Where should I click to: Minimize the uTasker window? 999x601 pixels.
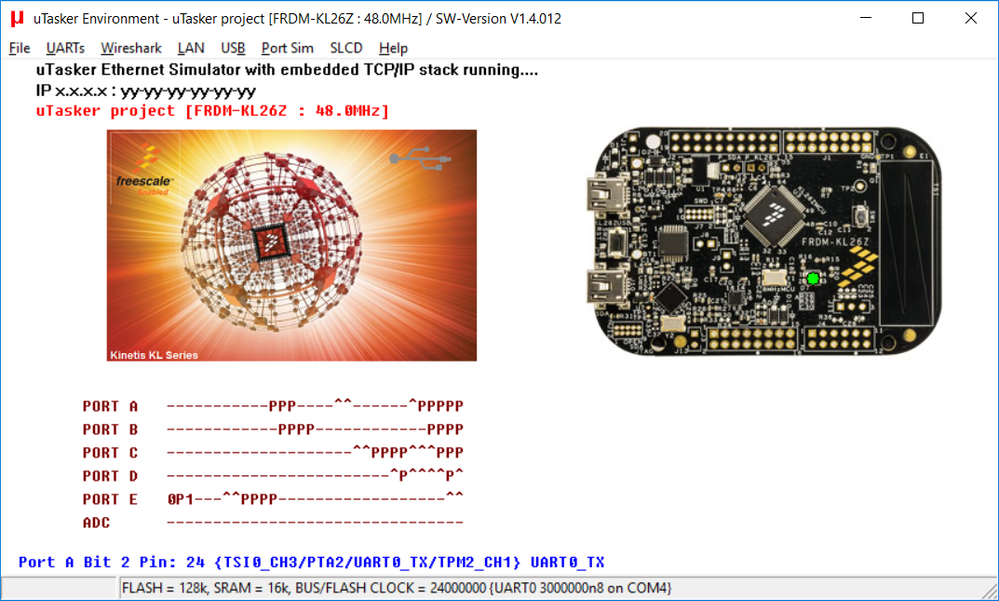pos(865,18)
